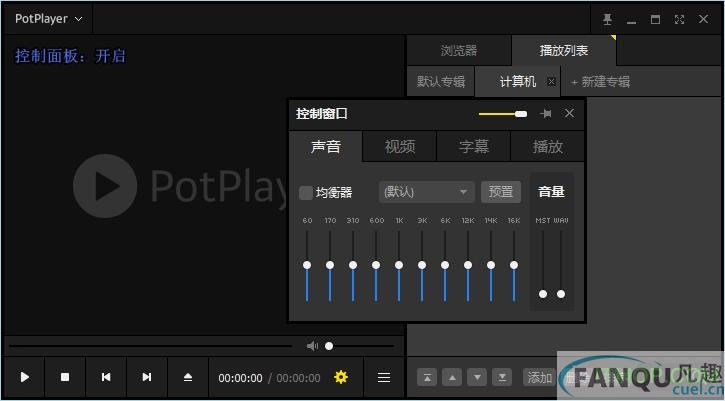This screenshot has width=725, height=401.
Task: Open a file with the eject button
Action: pyautogui.click(x=188, y=377)
